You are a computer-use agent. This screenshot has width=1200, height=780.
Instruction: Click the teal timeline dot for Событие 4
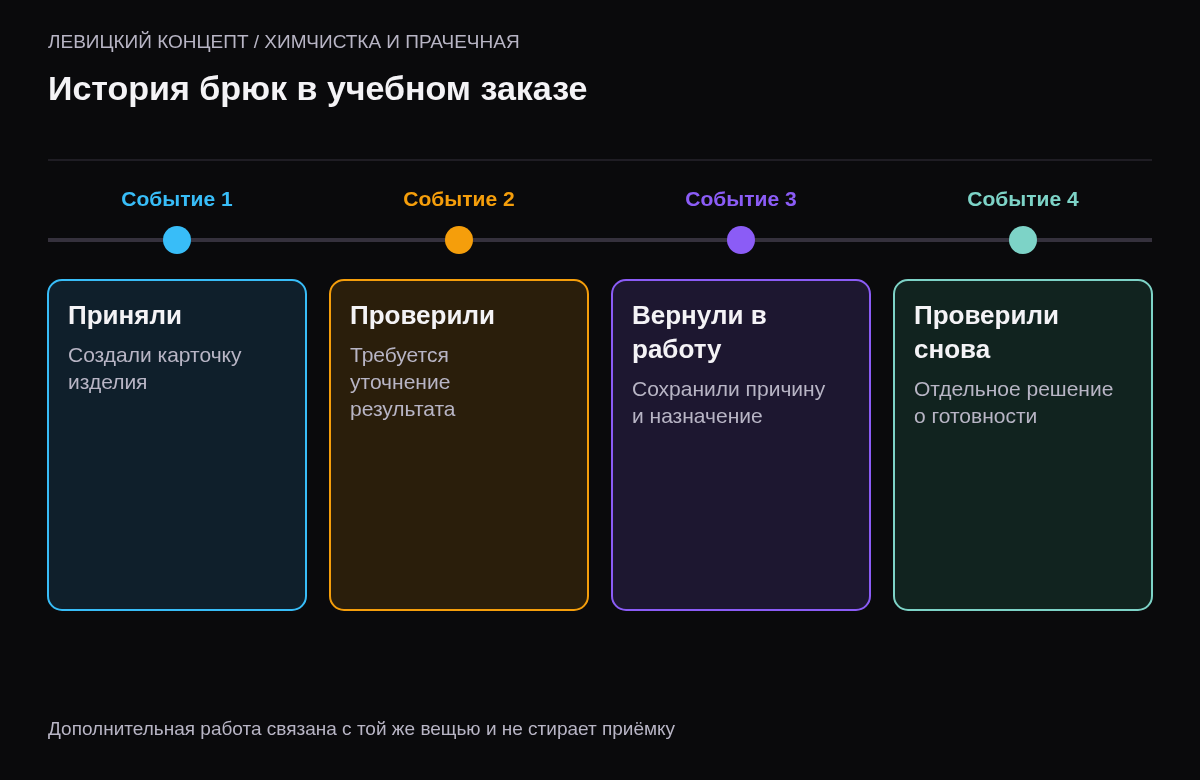(1023, 240)
